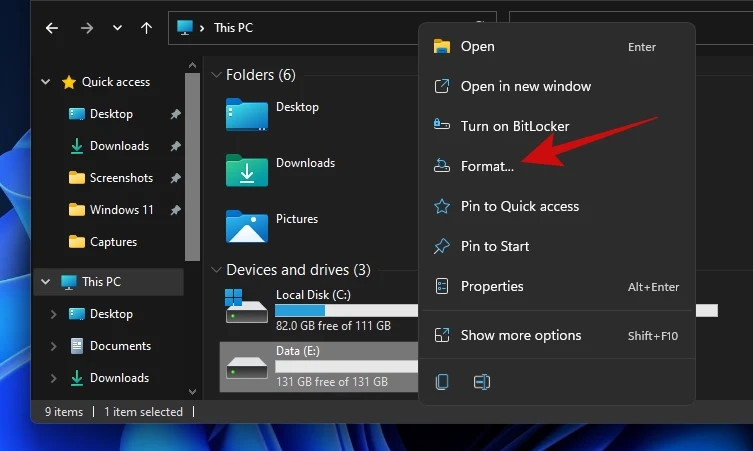The image size is (753, 451).
Task: Open pinned Desktop under Quick access
Action: point(111,114)
